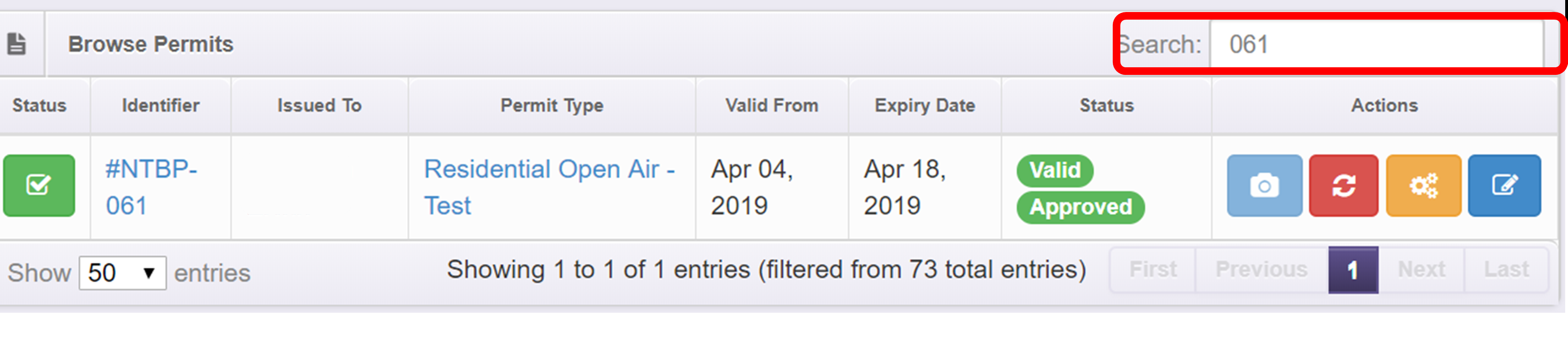This screenshot has width=1568, height=344.
Task: Go to the First page
Action: (x=1153, y=269)
